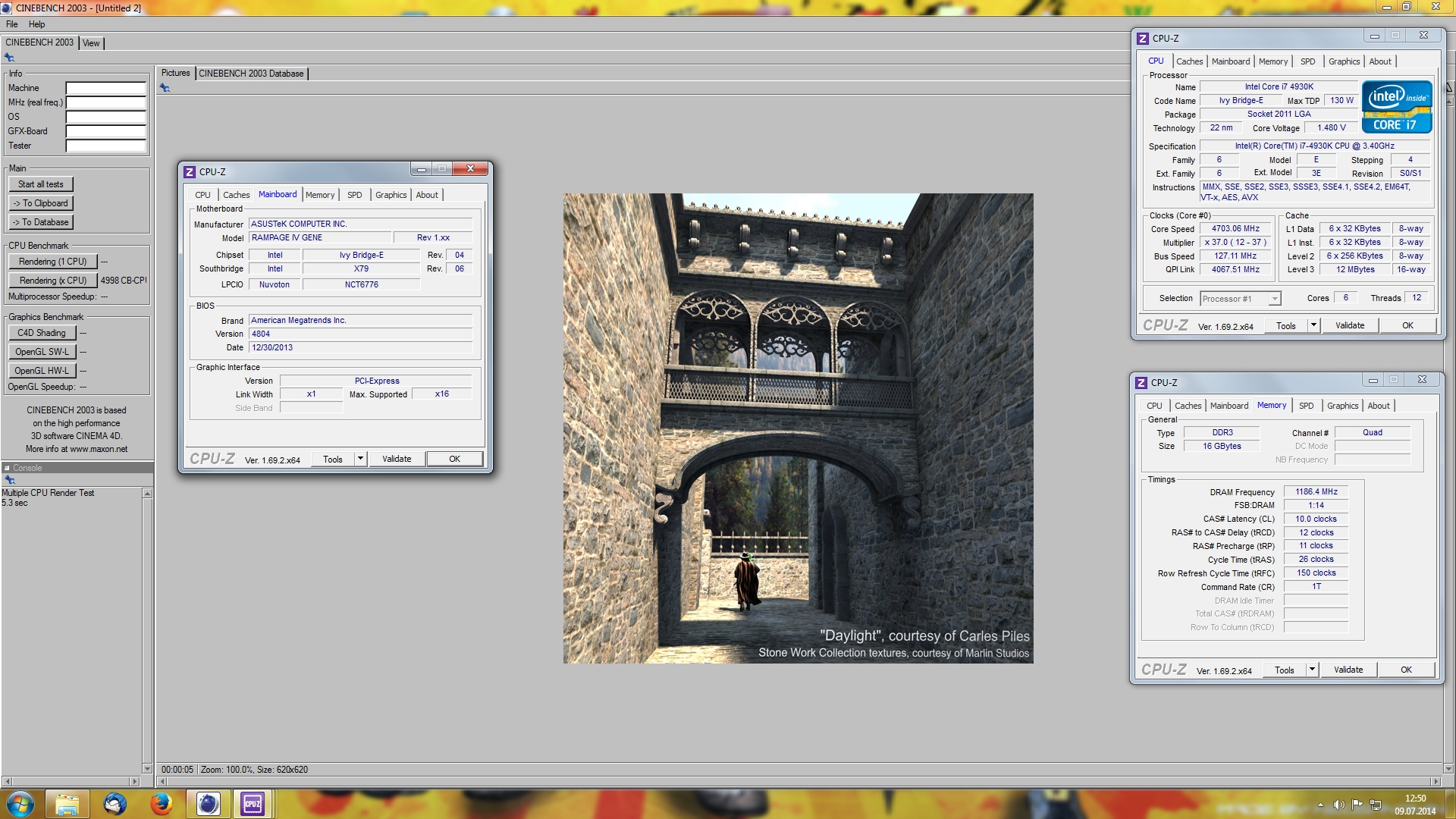Screen dimensions: 1456x819
Task: Open File menu
Action: (x=11, y=24)
